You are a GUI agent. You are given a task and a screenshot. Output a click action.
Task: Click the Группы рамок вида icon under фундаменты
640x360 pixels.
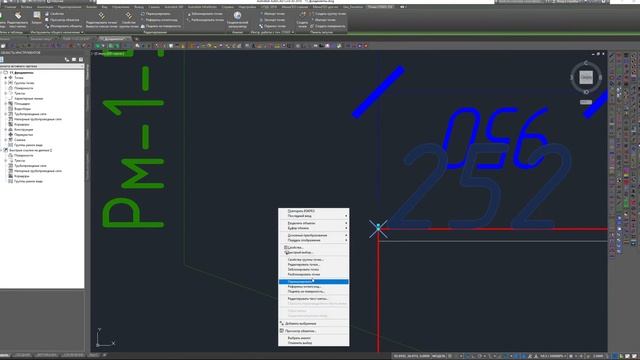(x=11, y=145)
